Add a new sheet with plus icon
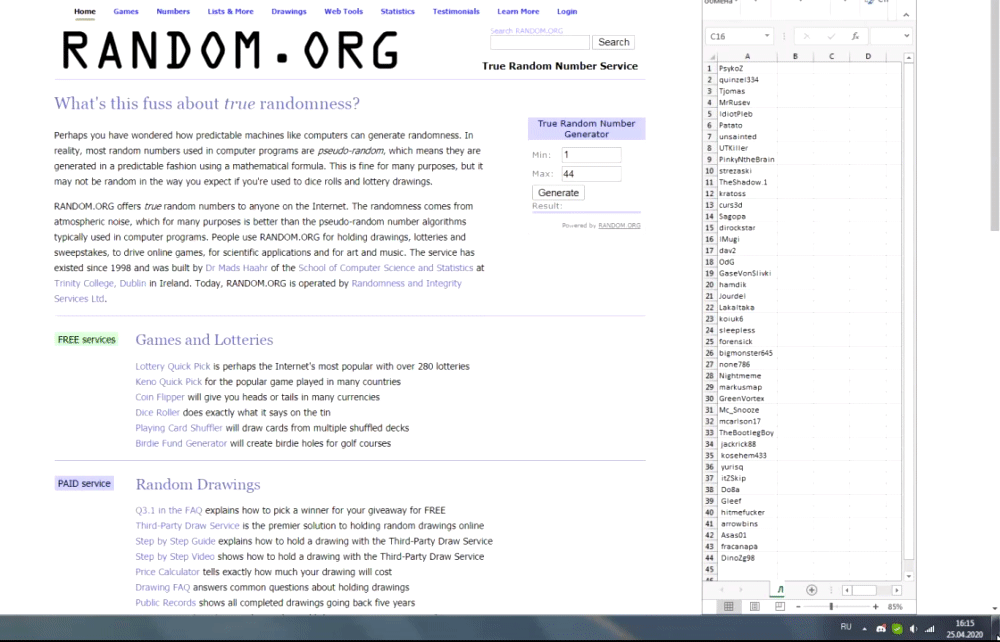Viewport: 1000px width, 642px height. pos(811,590)
